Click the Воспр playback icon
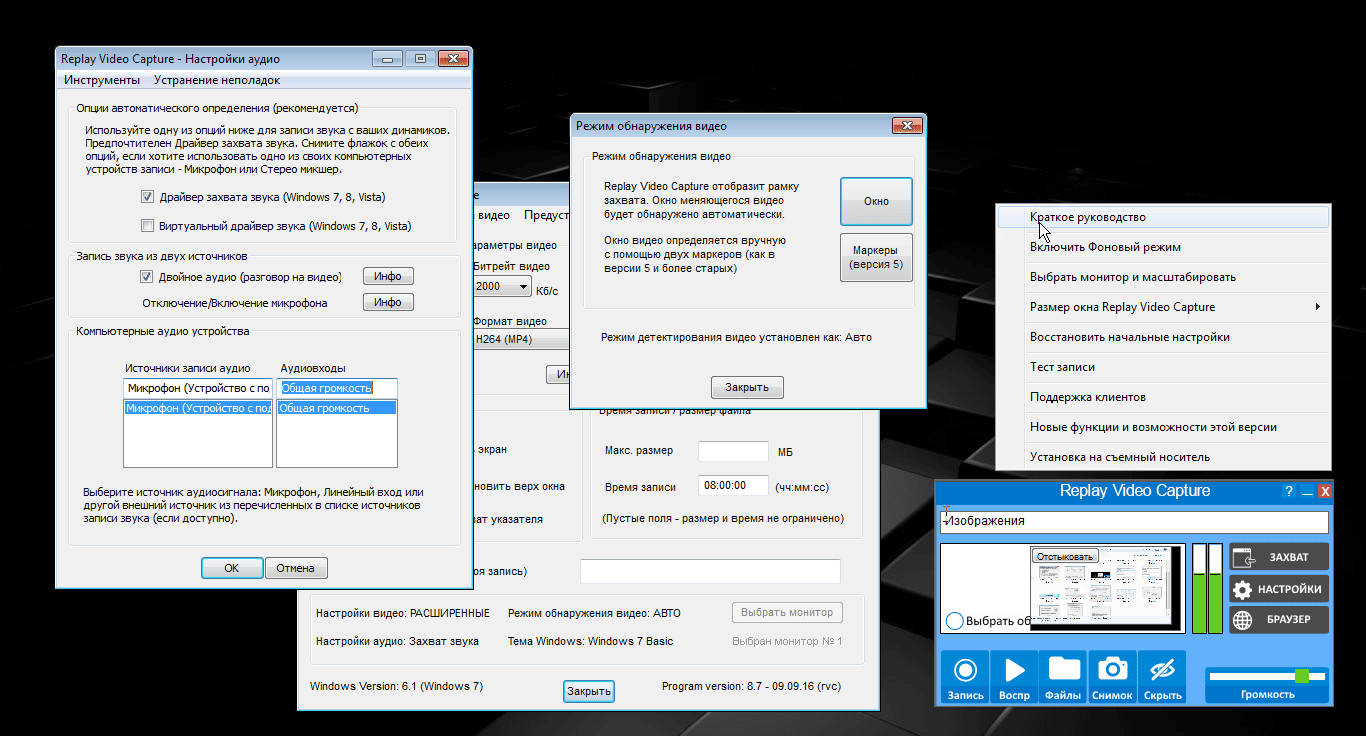This screenshot has height=736, width=1366. pyautogui.click(x=1014, y=677)
